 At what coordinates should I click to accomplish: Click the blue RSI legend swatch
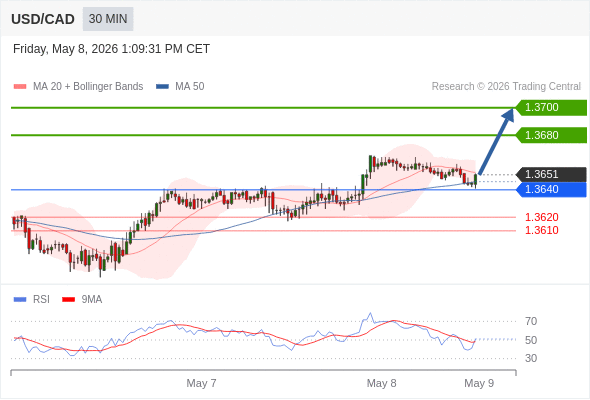pos(20,300)
